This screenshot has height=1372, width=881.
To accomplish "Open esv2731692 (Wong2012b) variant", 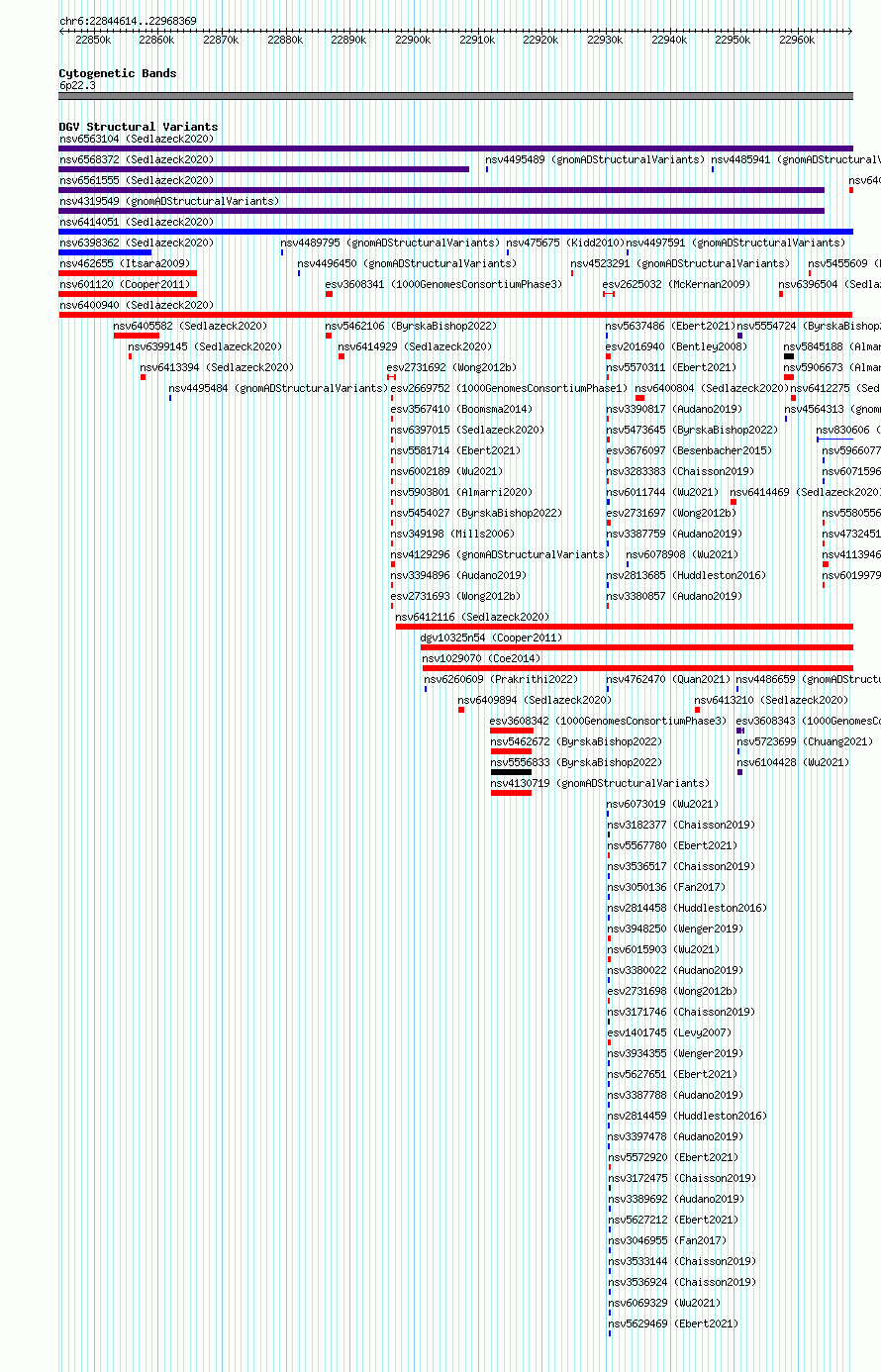I will [x=451, y=367].
